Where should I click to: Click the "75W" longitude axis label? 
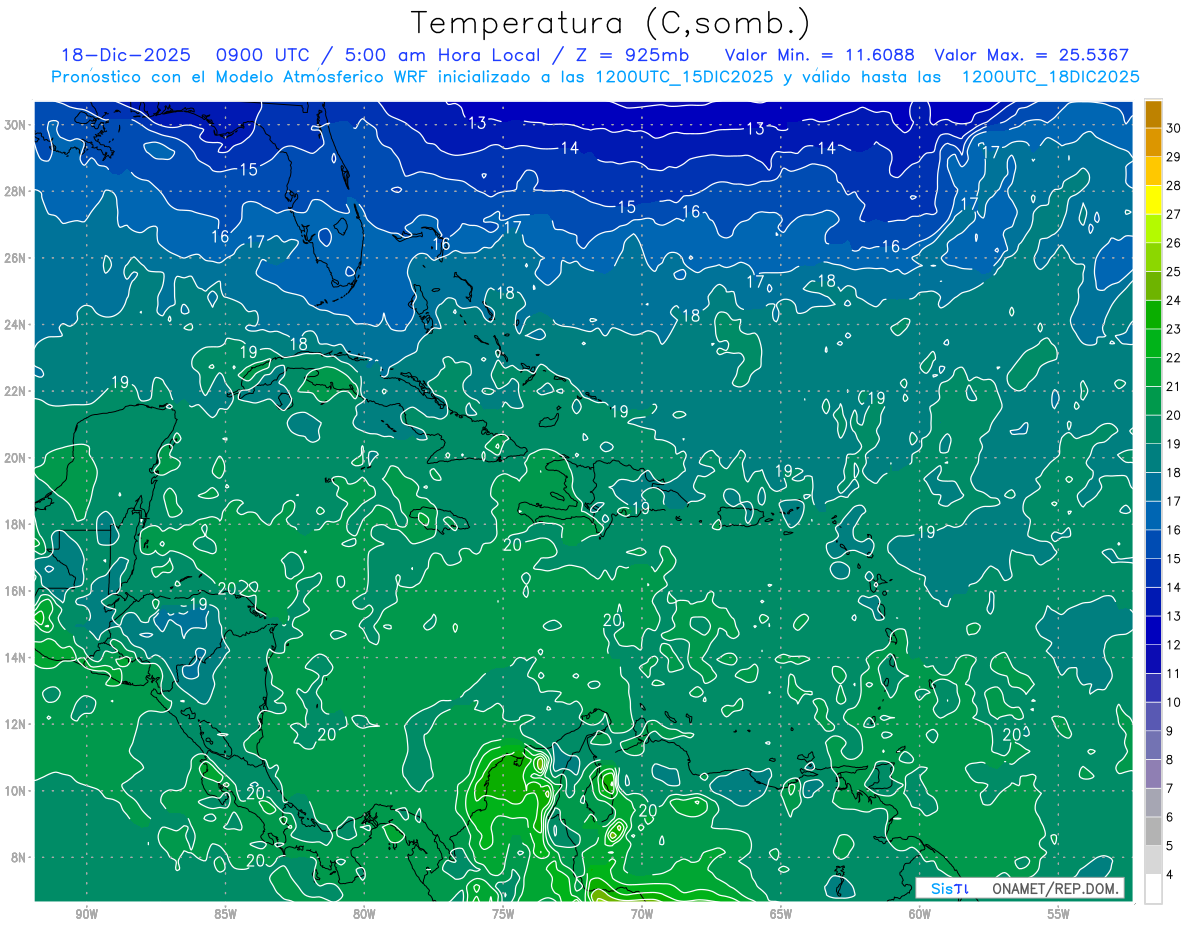503,914
